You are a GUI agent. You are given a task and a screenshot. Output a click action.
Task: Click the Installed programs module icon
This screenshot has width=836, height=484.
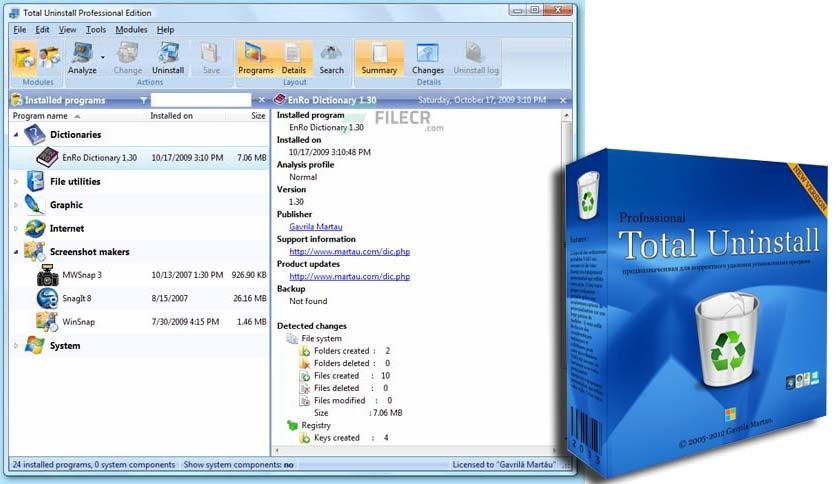[25, 58]
